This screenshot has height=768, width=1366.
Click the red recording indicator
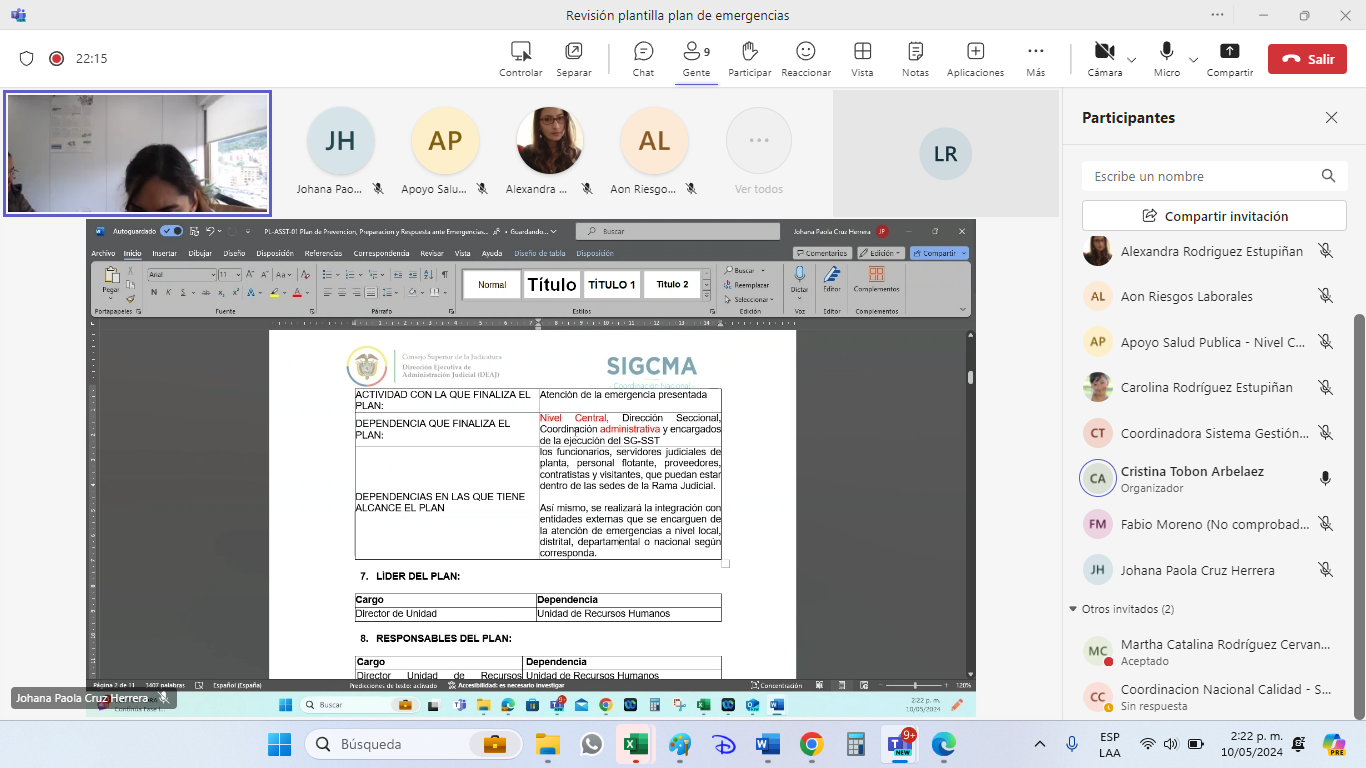click(57, 59)
